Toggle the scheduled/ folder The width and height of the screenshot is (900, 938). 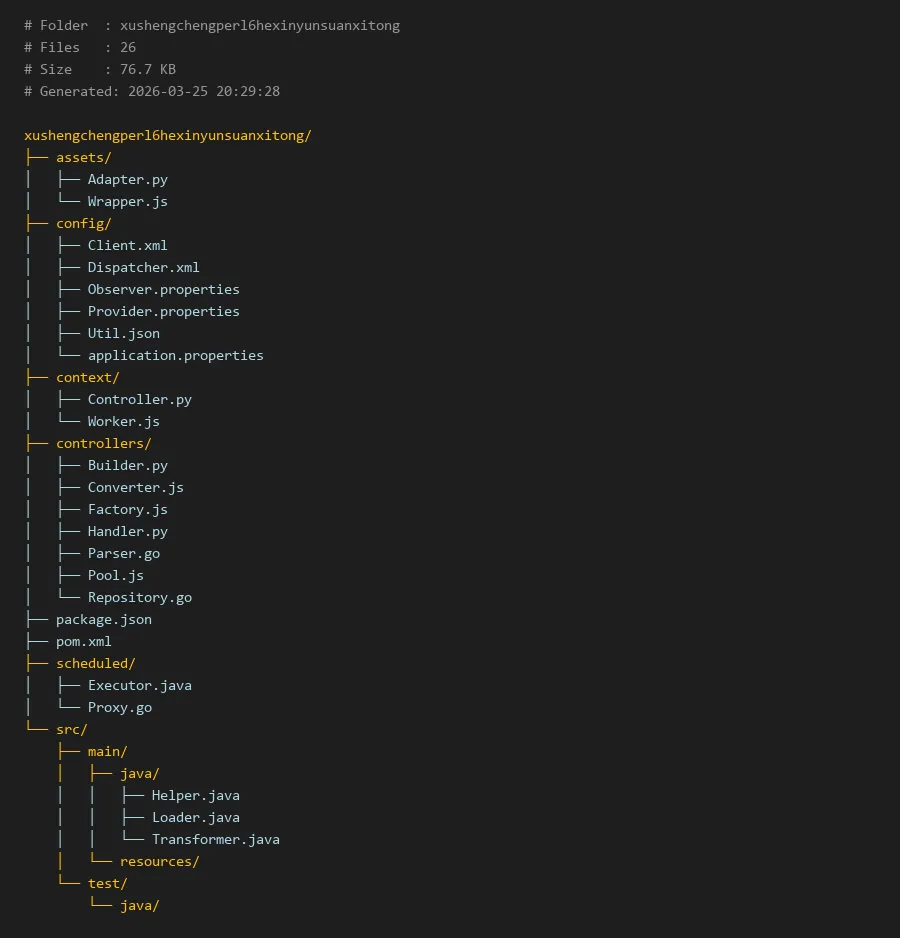point(95,664)
